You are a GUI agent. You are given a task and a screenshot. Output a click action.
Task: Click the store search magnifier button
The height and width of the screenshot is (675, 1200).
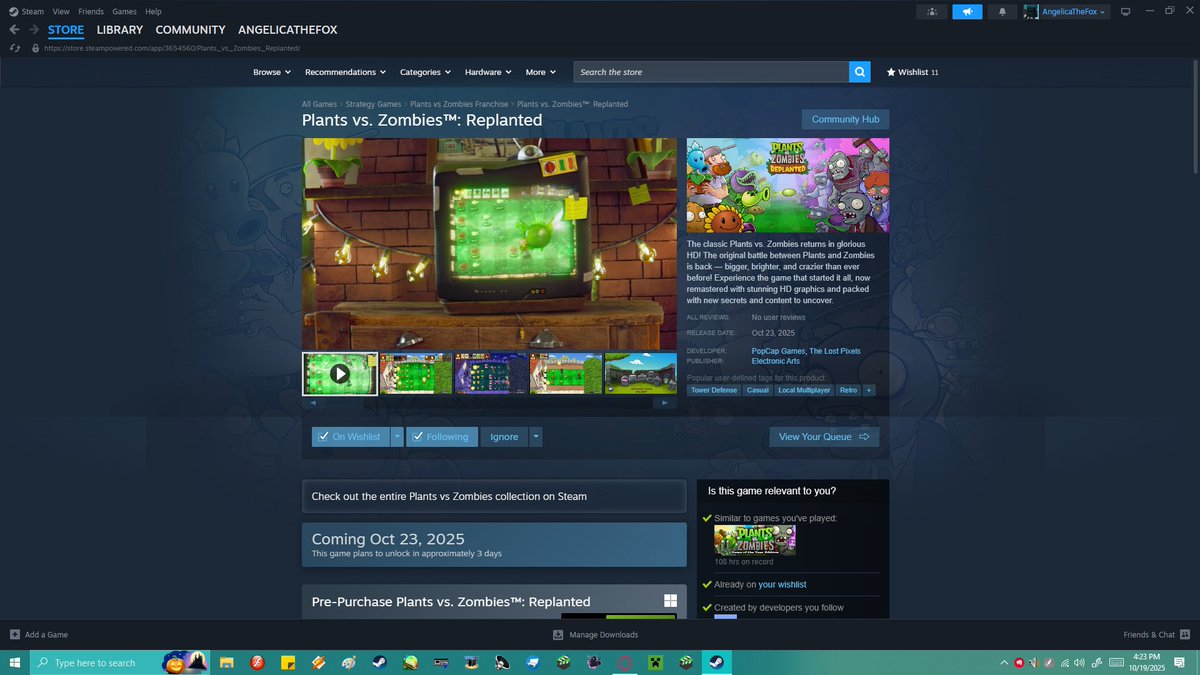(x=860, y=72)
